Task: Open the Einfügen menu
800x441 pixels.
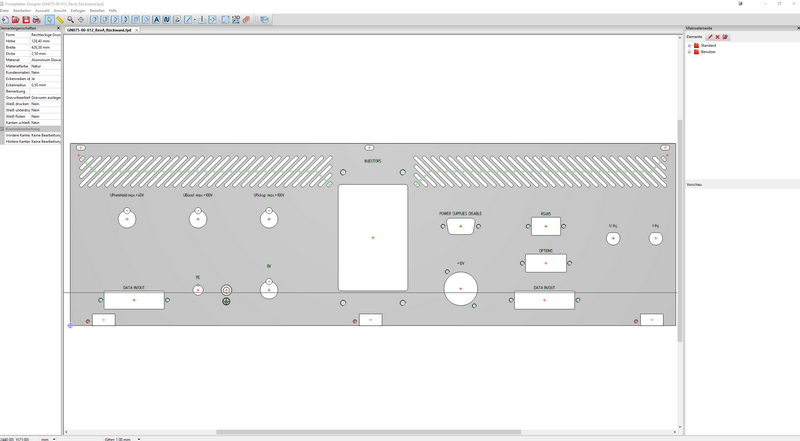Action: [x=78, y=10]
